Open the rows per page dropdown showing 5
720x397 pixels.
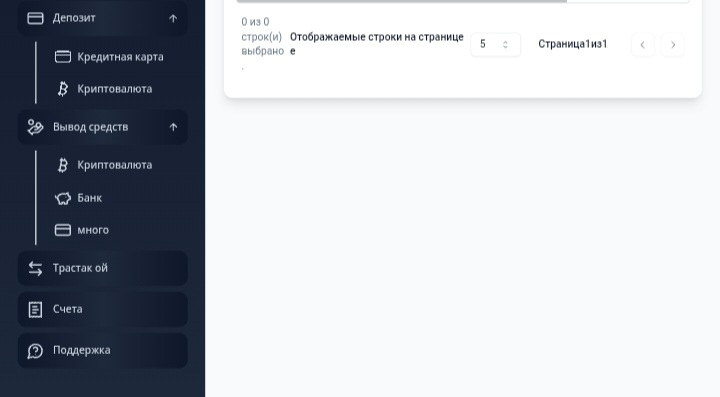coord(495,45)
